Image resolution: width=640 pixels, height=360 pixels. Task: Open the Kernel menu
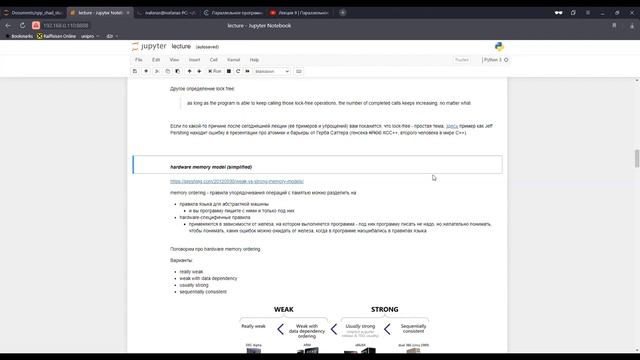click(233, 60)
